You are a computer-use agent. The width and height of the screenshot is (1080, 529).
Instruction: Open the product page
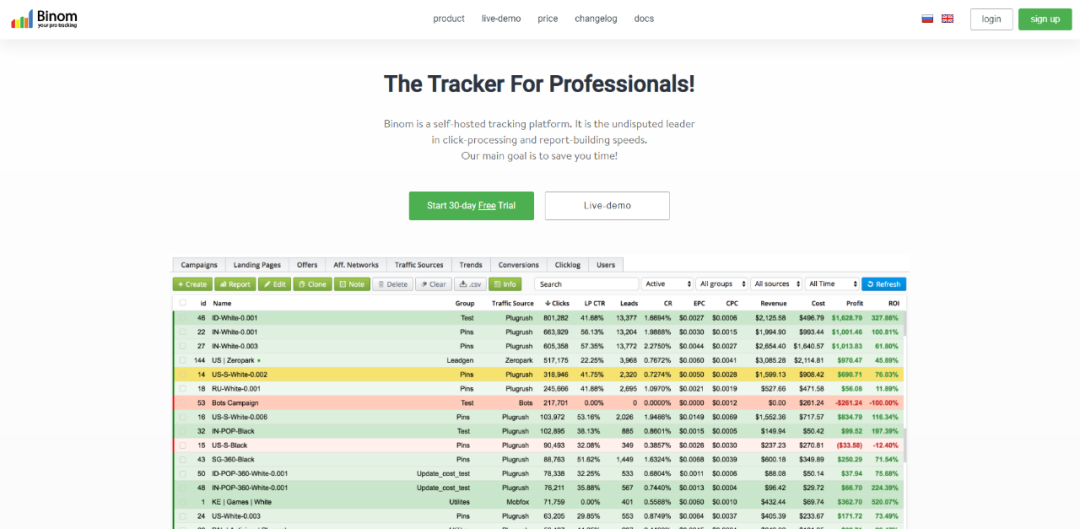pyautogui.click(x=448, y=19)
